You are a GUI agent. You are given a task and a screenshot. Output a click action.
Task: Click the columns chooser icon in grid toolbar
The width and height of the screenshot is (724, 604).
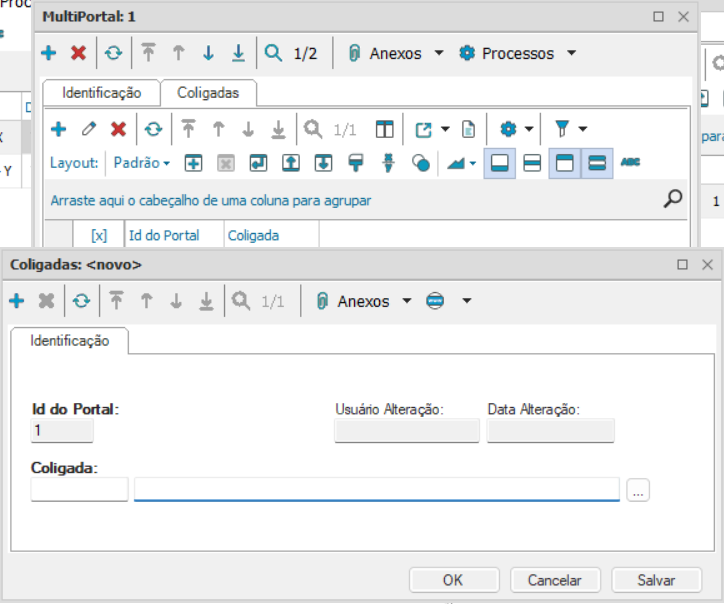[x=385, y=129]
